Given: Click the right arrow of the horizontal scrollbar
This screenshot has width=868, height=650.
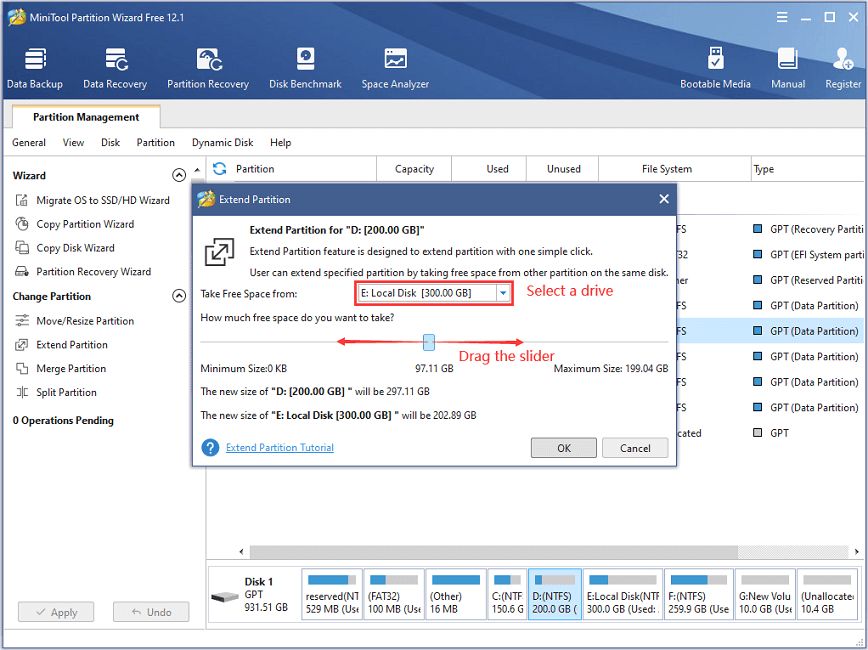Looking at the screenshot, I should click(856, 551).
